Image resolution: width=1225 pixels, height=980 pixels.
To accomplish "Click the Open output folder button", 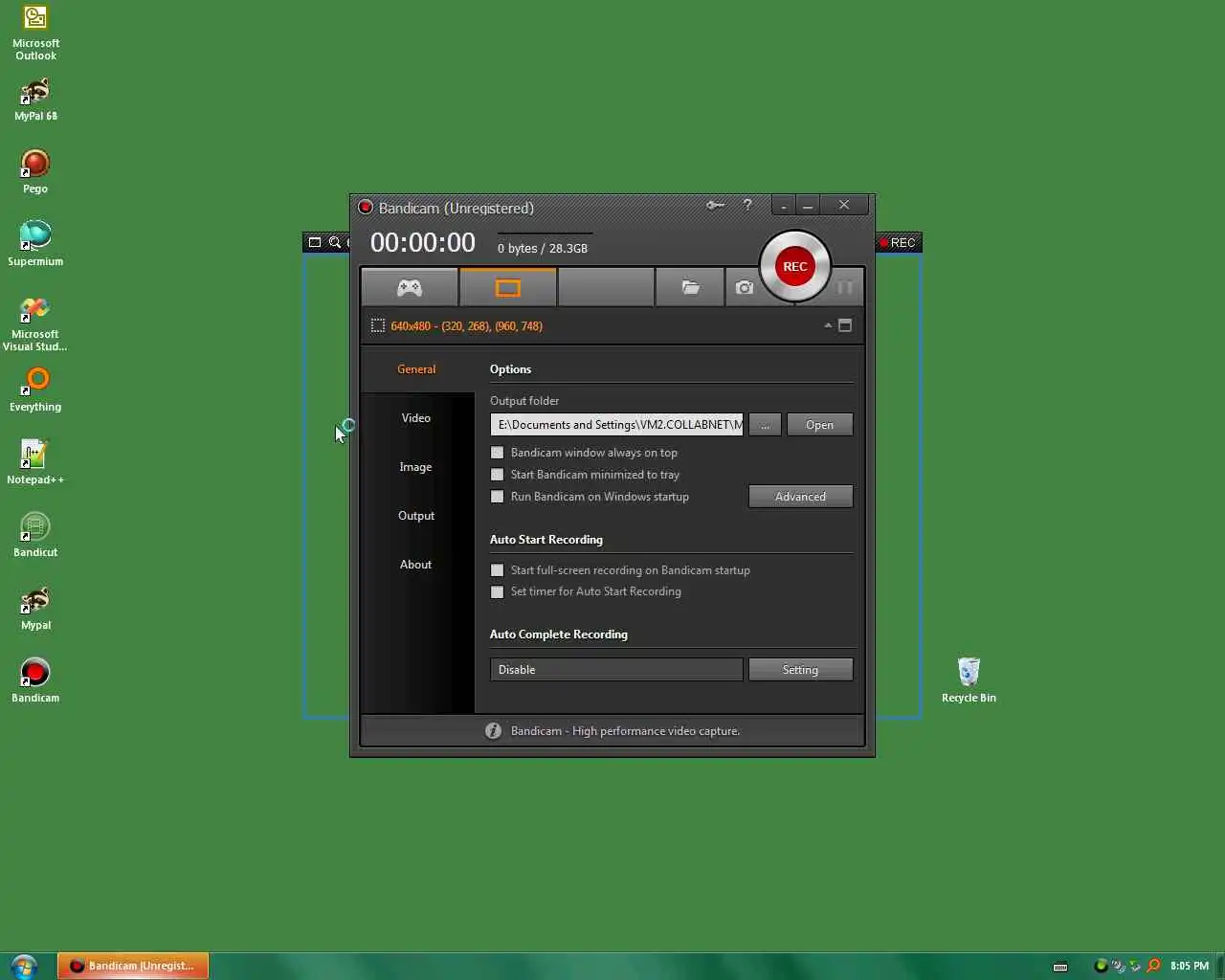I will tap(819, 425).
